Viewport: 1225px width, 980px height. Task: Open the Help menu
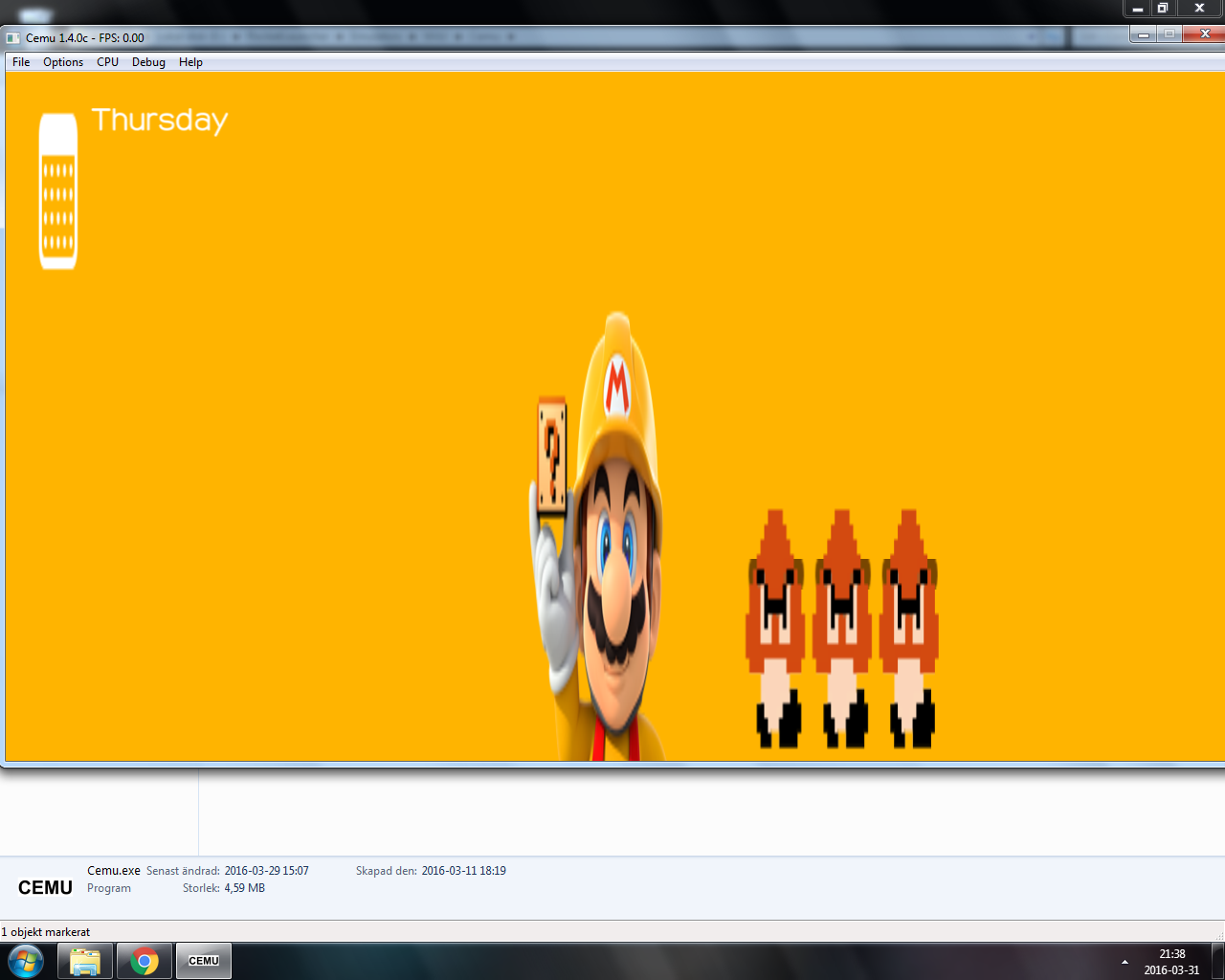190,62
